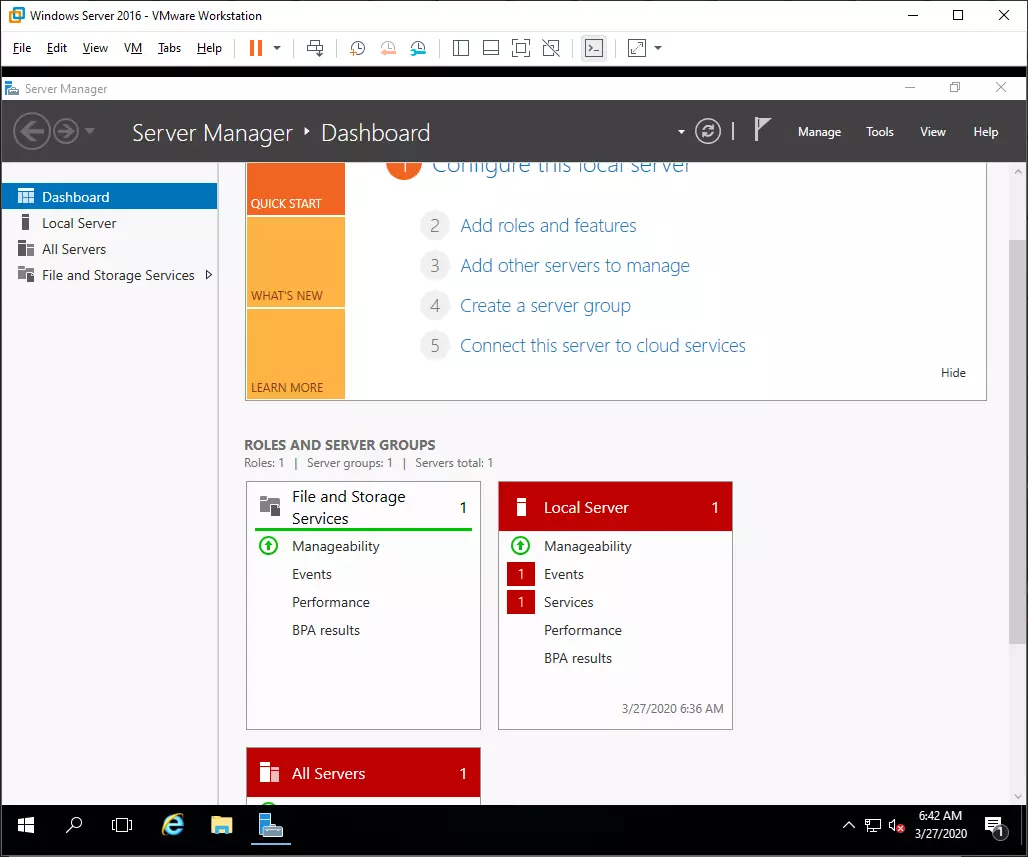Click the Add roles and features link
This screenshot has height=857, width=1028.
coord(548,226)
